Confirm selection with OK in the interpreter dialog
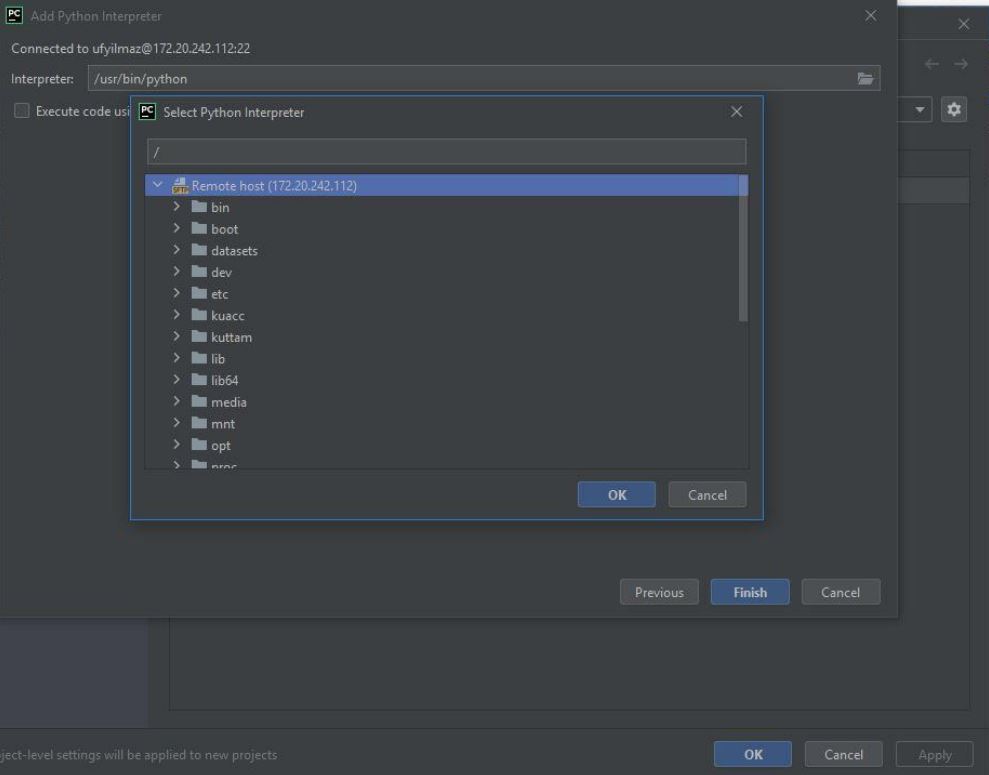 pos(616,494)
